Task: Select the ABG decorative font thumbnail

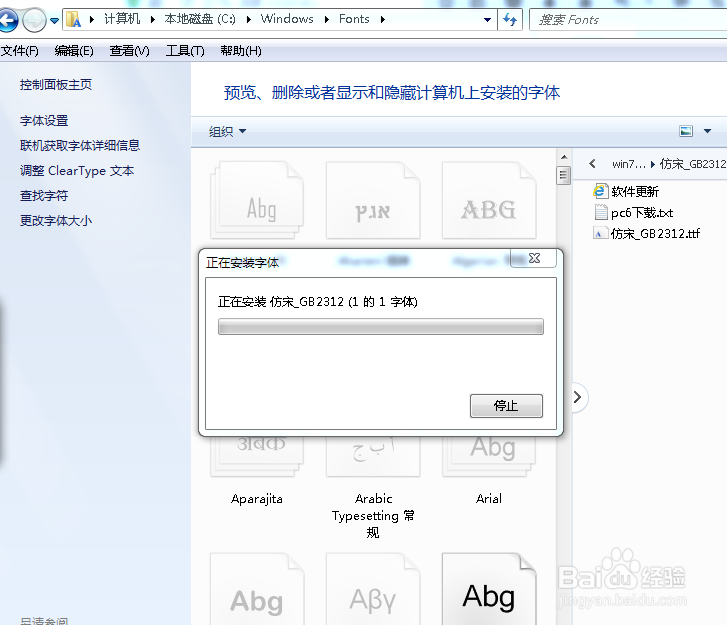Action: [489, 200]
